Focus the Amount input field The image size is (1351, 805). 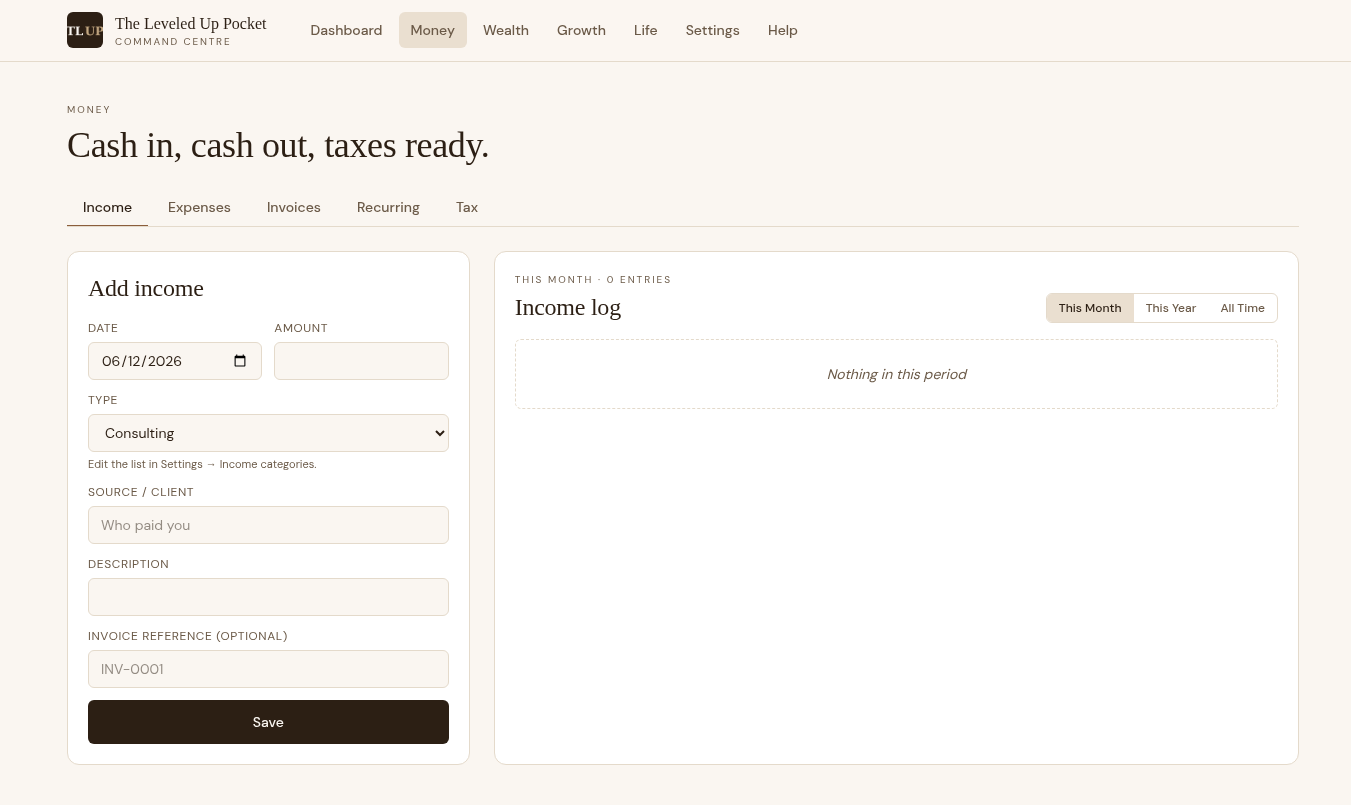point(361,361)
